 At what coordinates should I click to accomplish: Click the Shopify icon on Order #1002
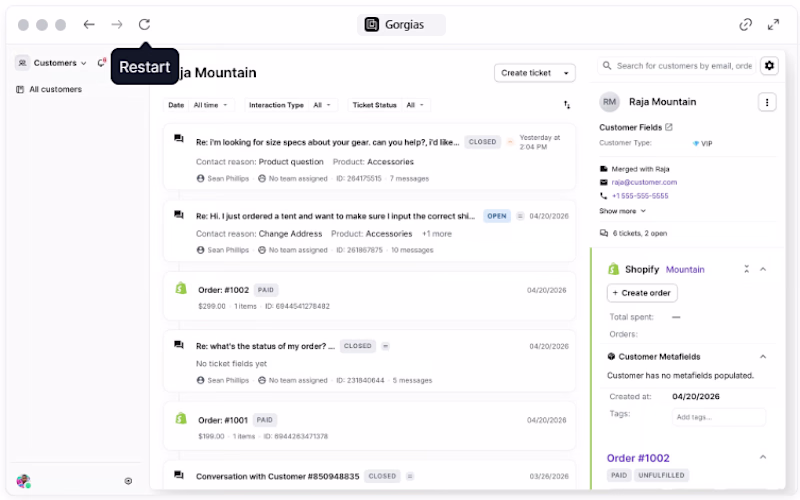pos(181,288)
